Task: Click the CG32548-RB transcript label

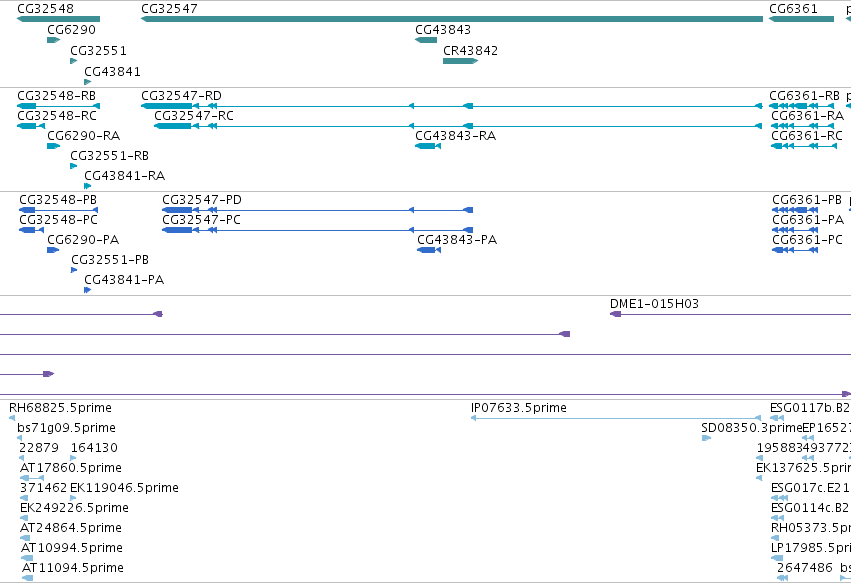Action: 56,96
